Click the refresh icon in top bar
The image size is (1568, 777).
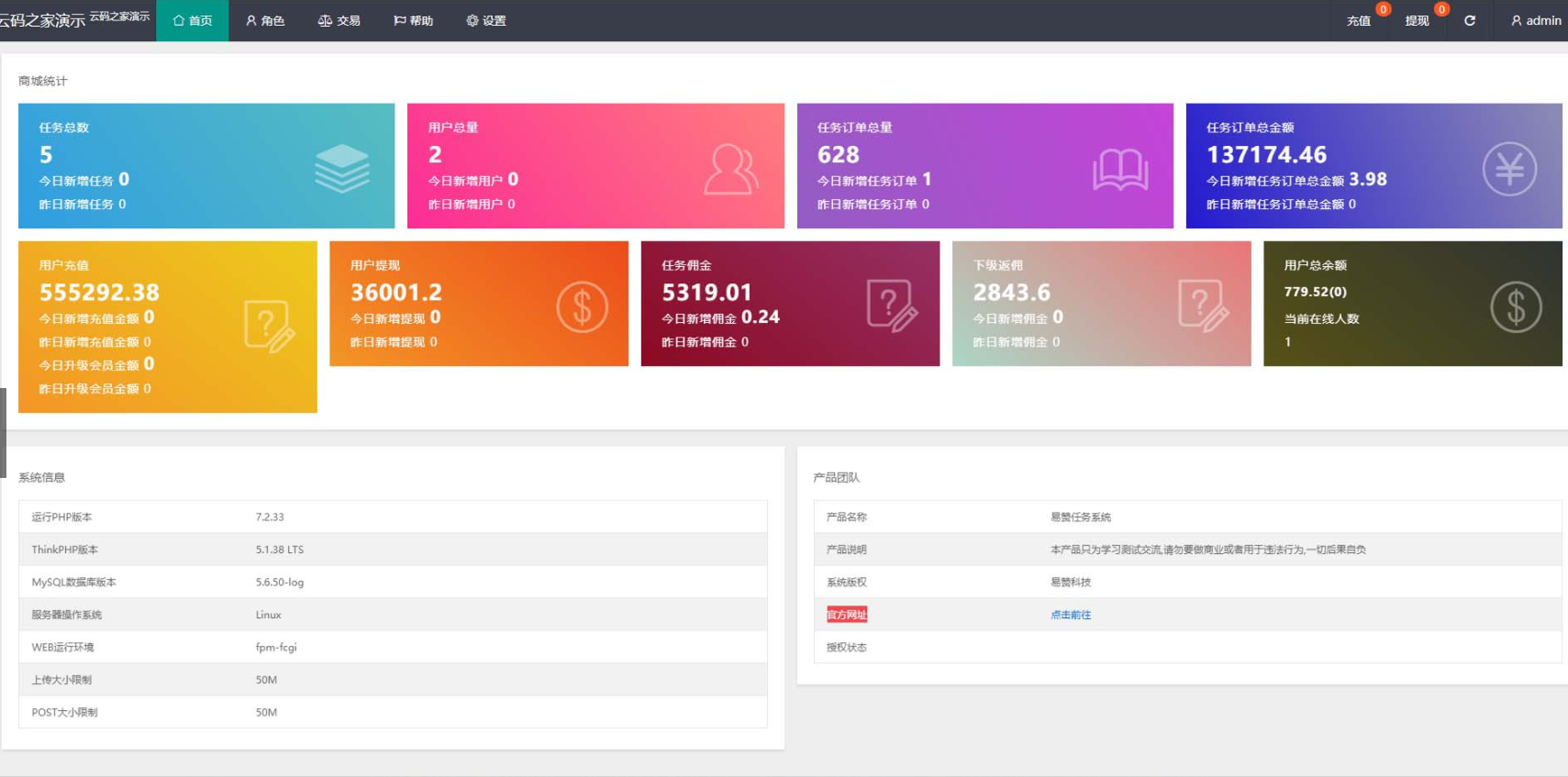coord(1469,20)
